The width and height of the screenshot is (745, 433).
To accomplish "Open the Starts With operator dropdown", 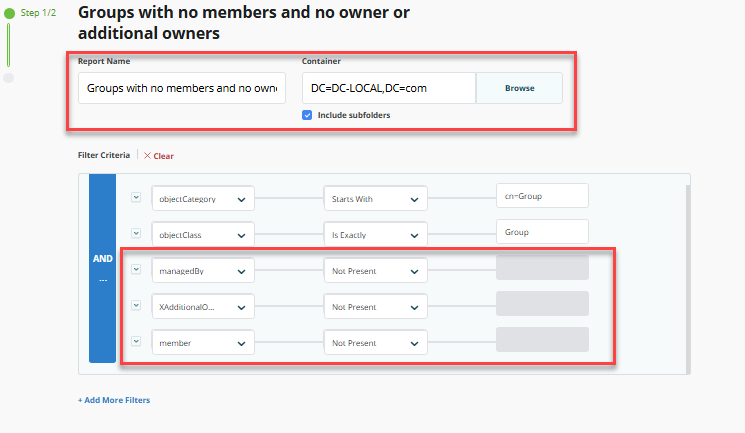I will 375,199.
